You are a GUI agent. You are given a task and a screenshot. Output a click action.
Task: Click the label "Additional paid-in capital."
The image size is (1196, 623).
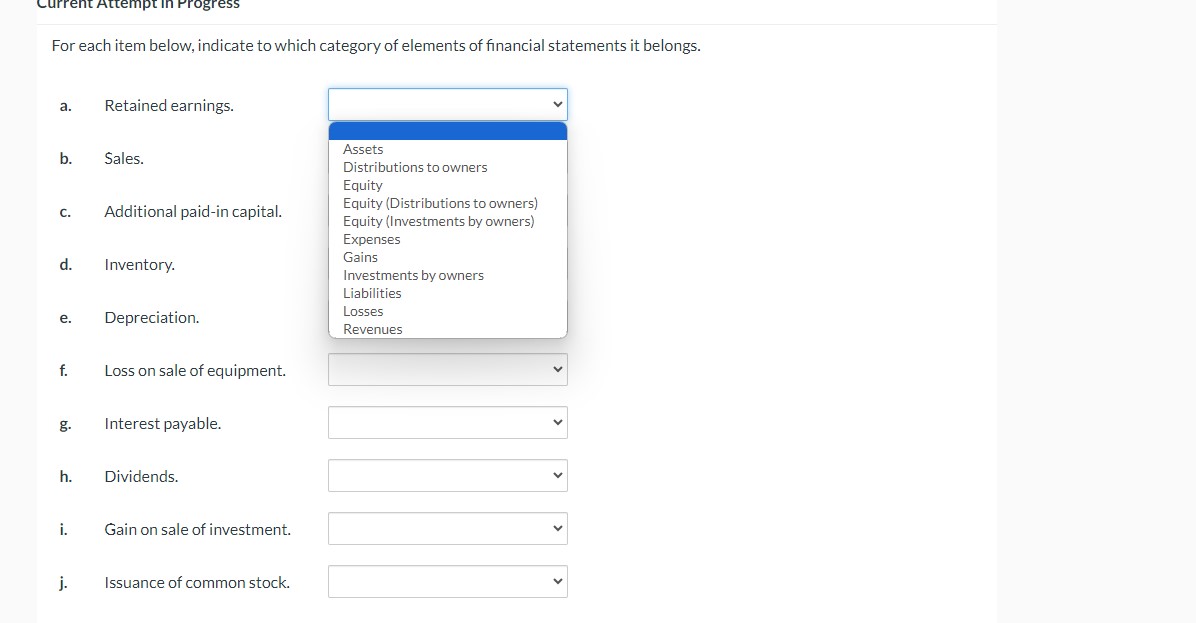(x=192, y=211)
